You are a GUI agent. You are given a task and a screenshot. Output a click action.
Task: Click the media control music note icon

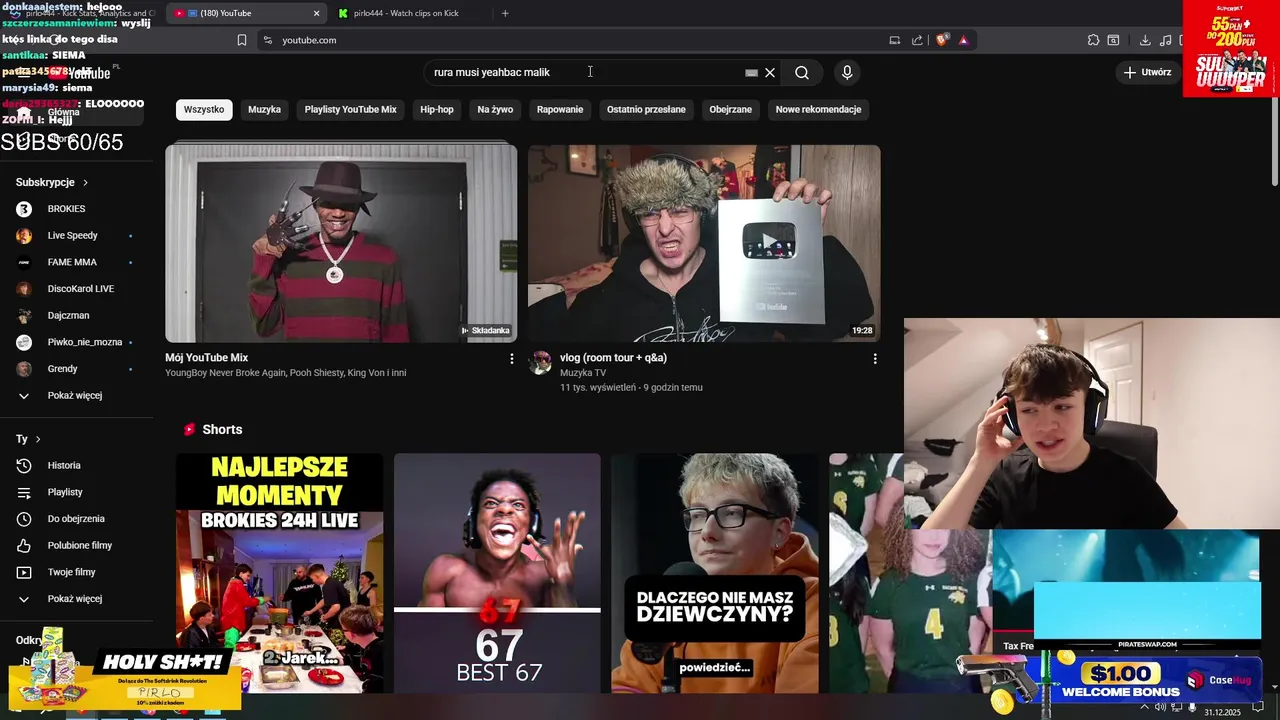pyautogui.click(x=1166, y=40)
